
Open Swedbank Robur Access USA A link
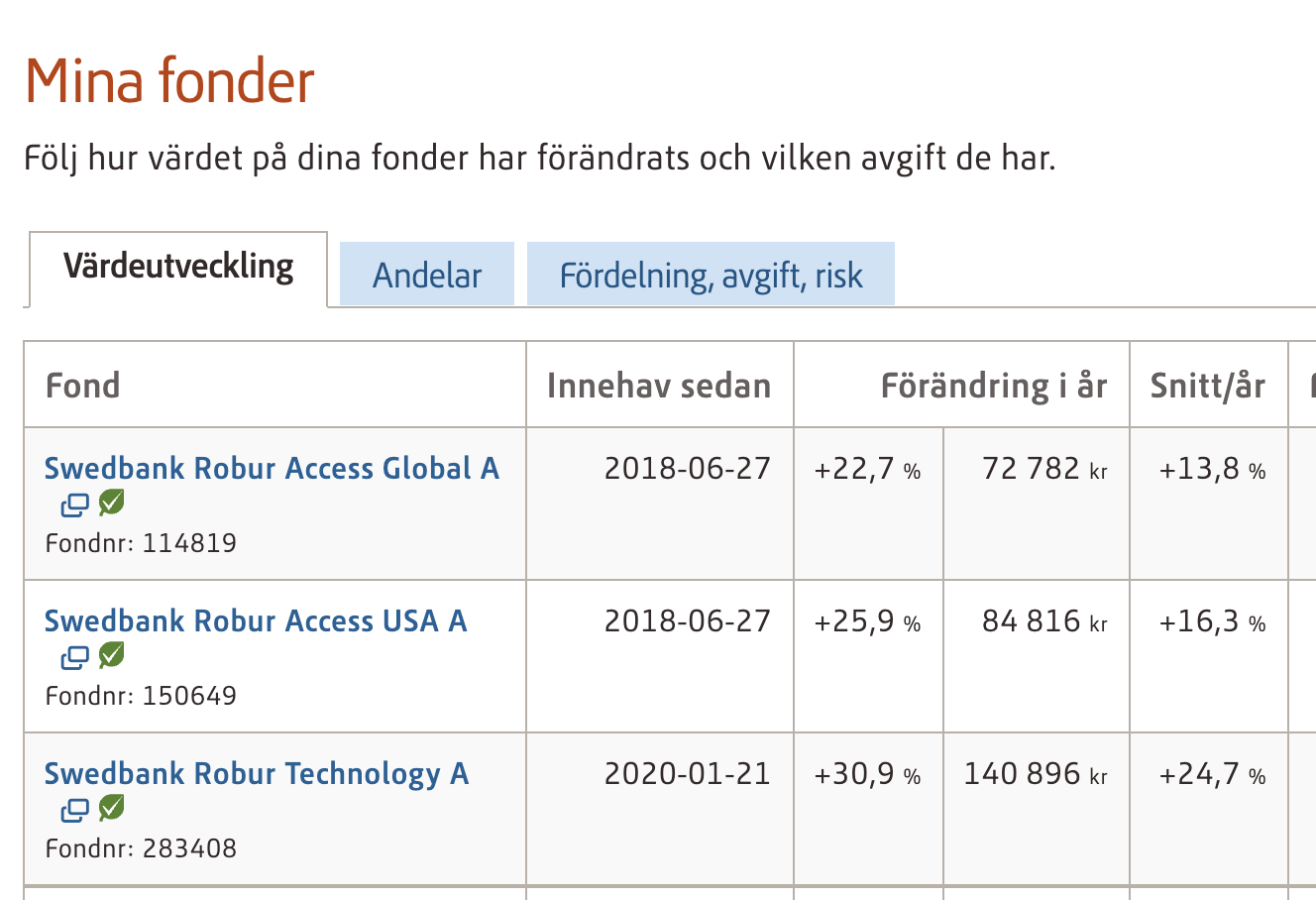click(x=256, y=620)
